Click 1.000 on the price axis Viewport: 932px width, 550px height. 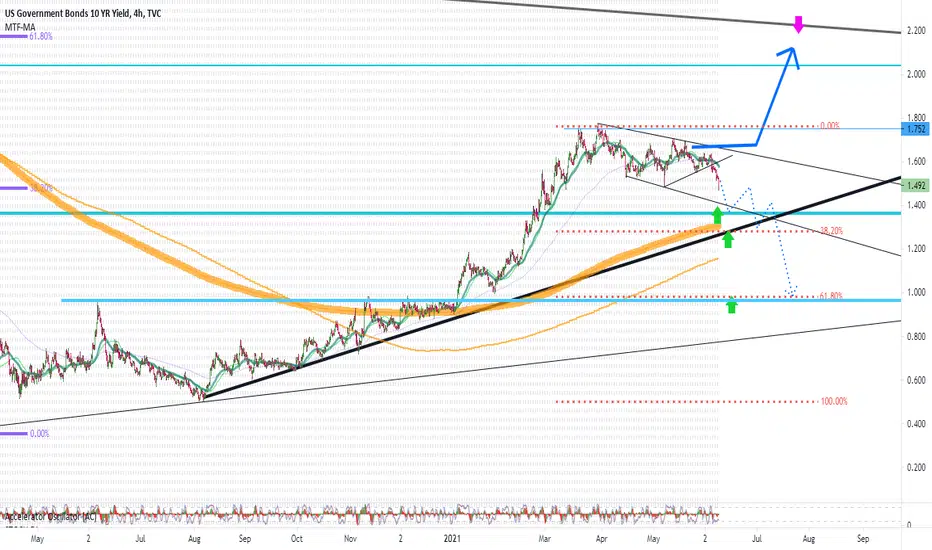(916, 293)
